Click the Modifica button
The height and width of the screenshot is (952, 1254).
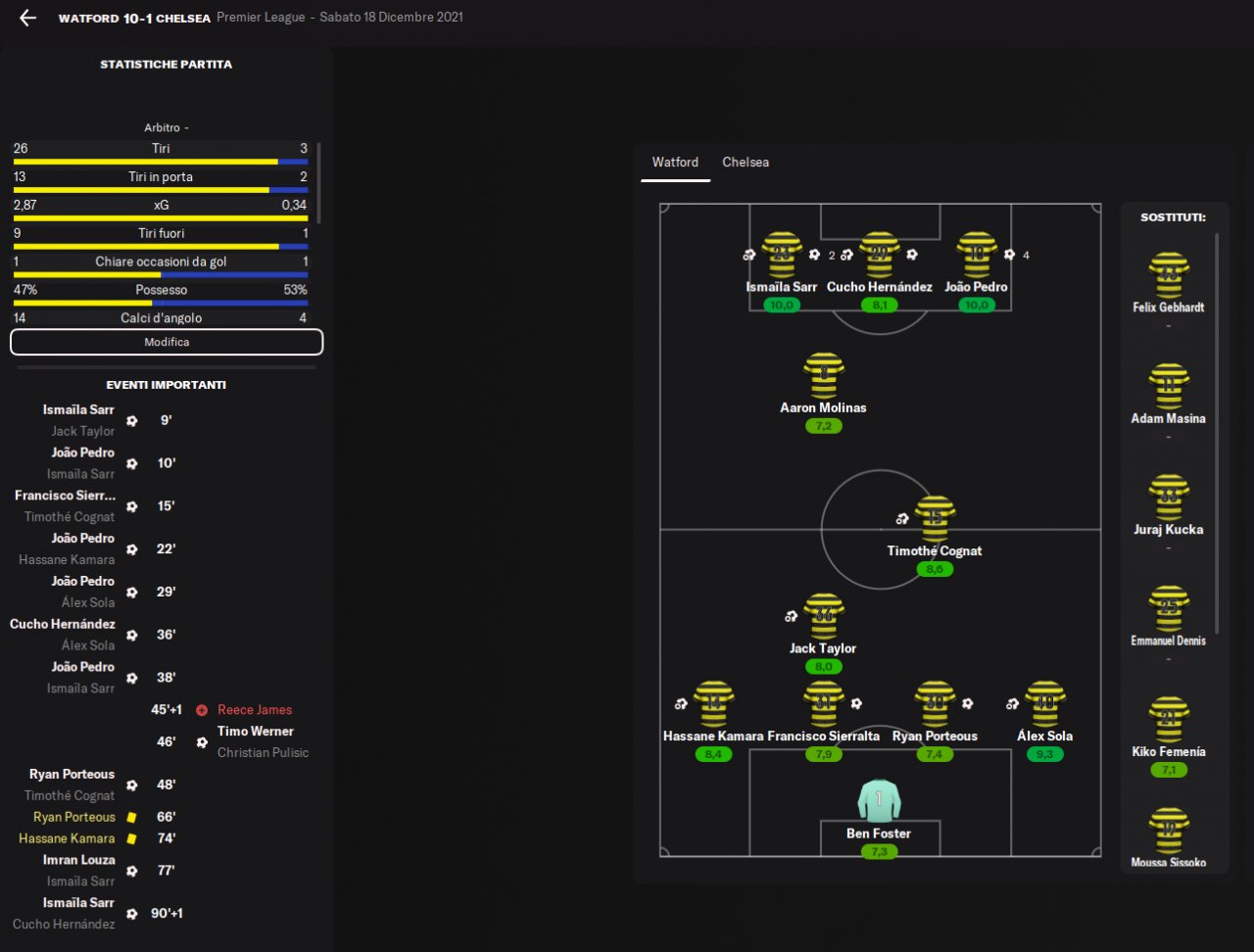click(x=167, y=342)
